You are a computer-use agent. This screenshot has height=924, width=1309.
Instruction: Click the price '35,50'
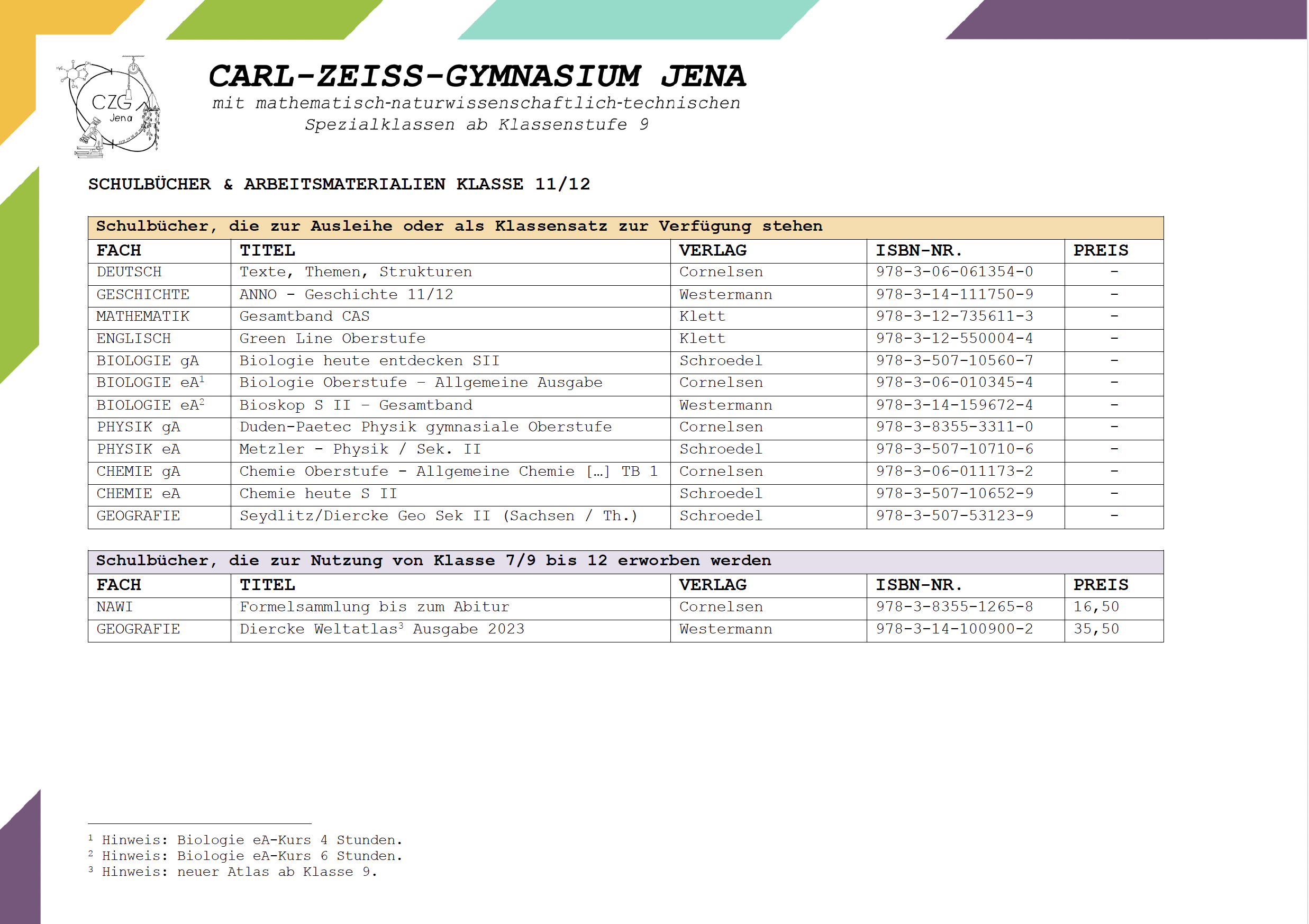coord(1096,629)
